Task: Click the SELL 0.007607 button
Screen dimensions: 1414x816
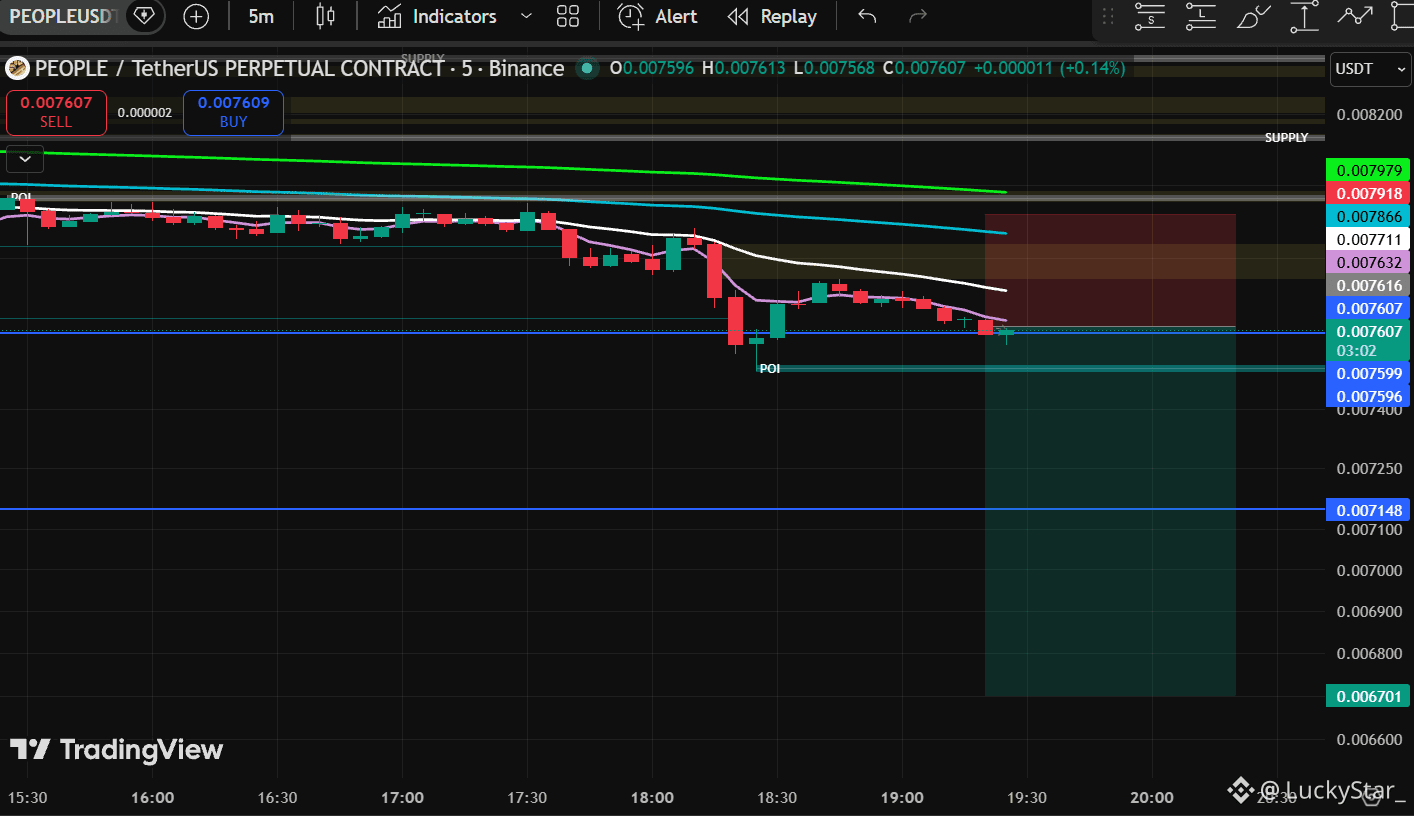Action: point(56,112)
